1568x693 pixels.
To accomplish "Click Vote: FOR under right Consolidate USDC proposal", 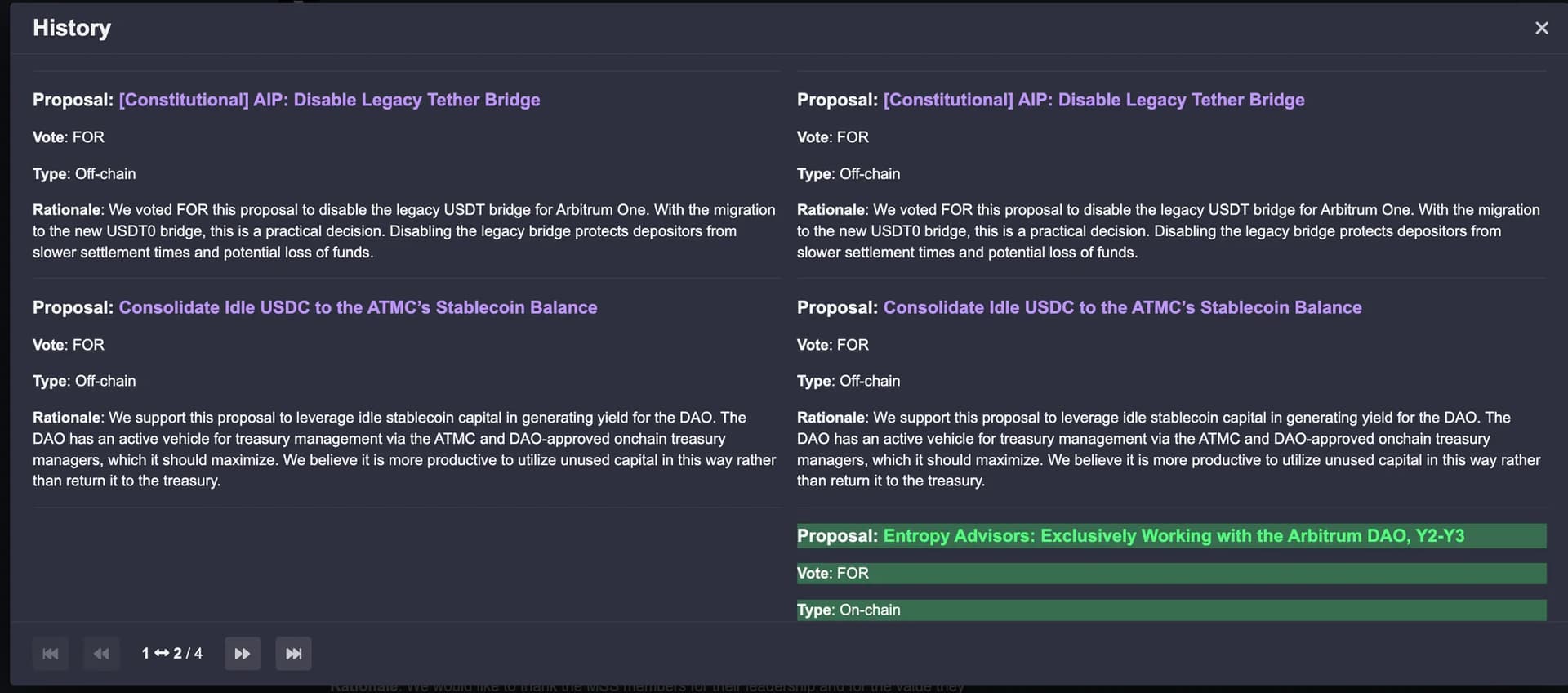I will 833,345.
